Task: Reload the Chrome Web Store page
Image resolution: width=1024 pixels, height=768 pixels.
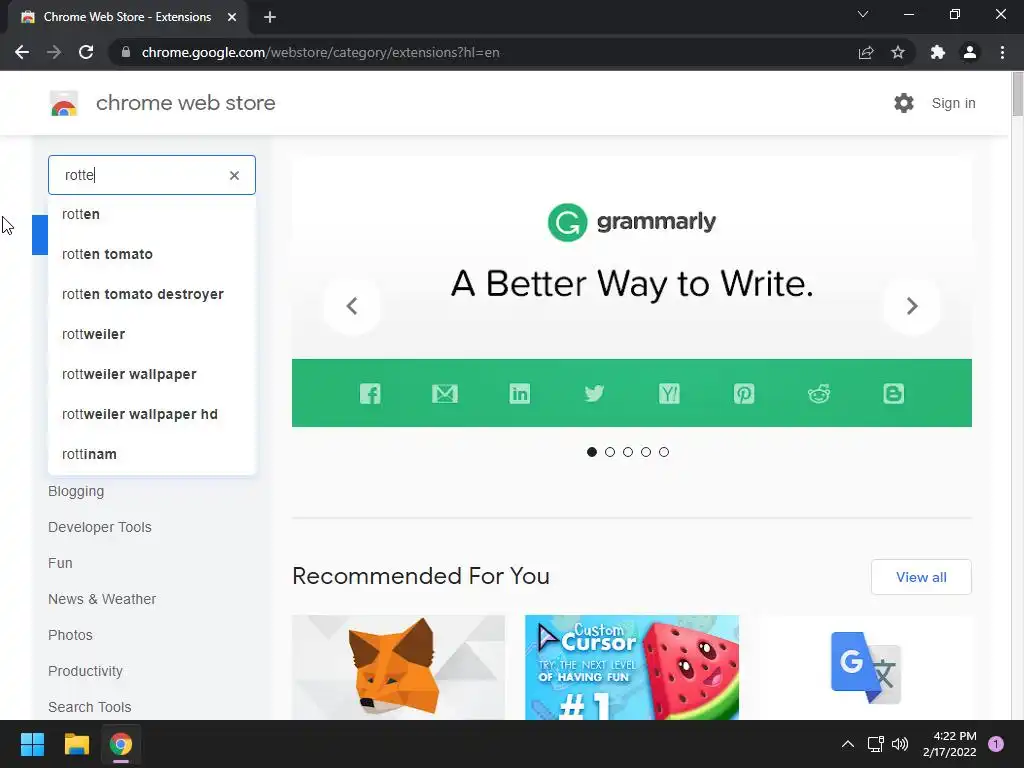Action: tap(86, 52)
